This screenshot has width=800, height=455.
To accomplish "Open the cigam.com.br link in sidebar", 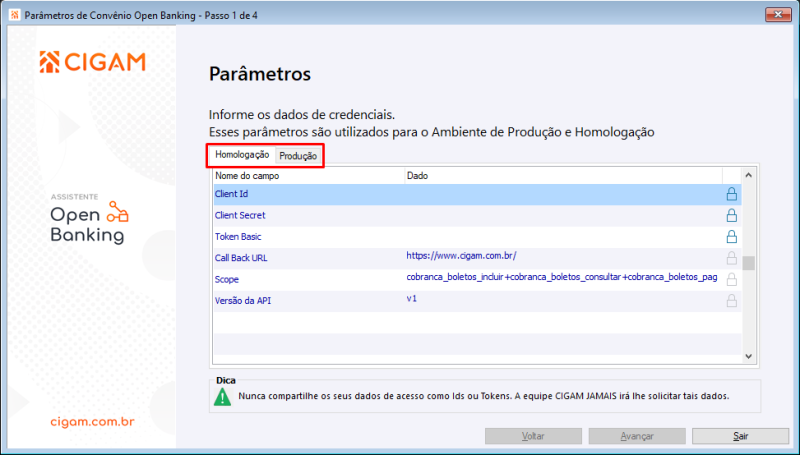I will [x=92, y=422].
